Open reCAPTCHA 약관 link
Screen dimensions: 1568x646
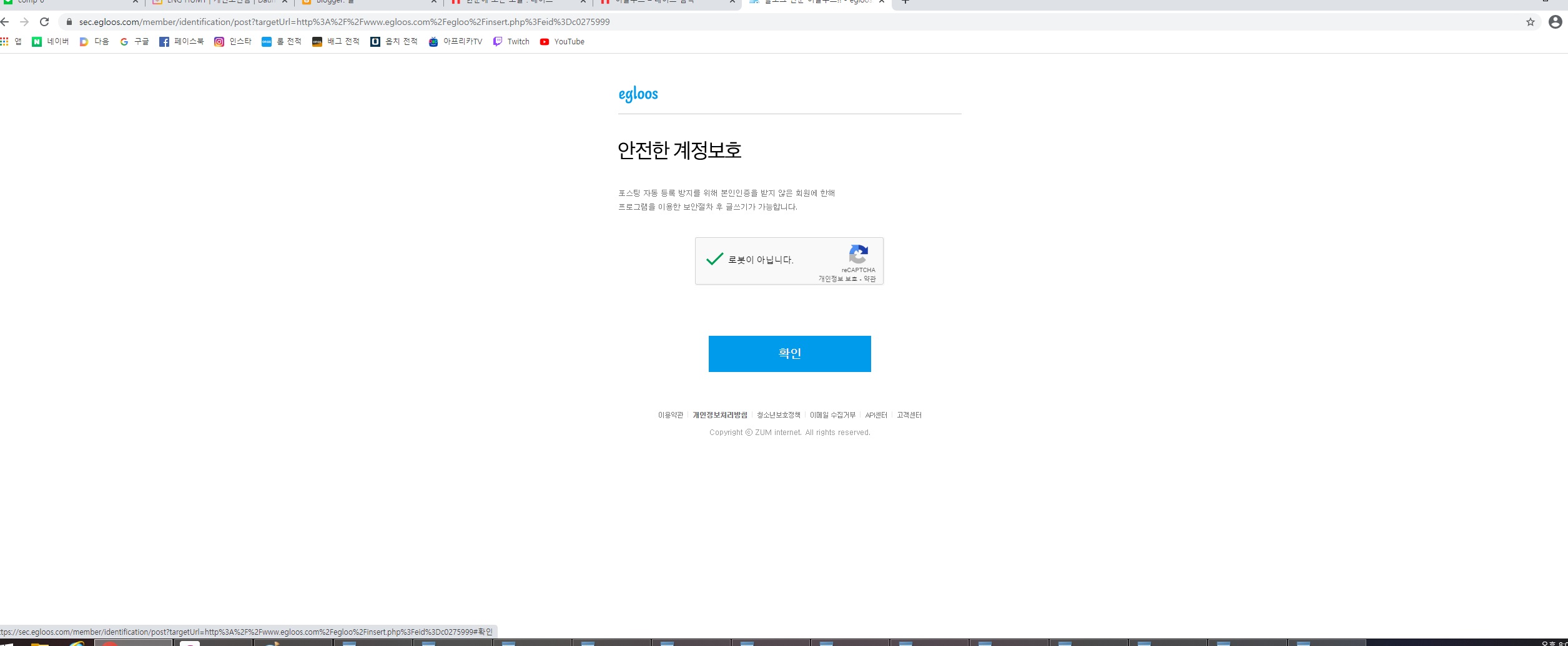pyautogui.click(x=870, y=279)
